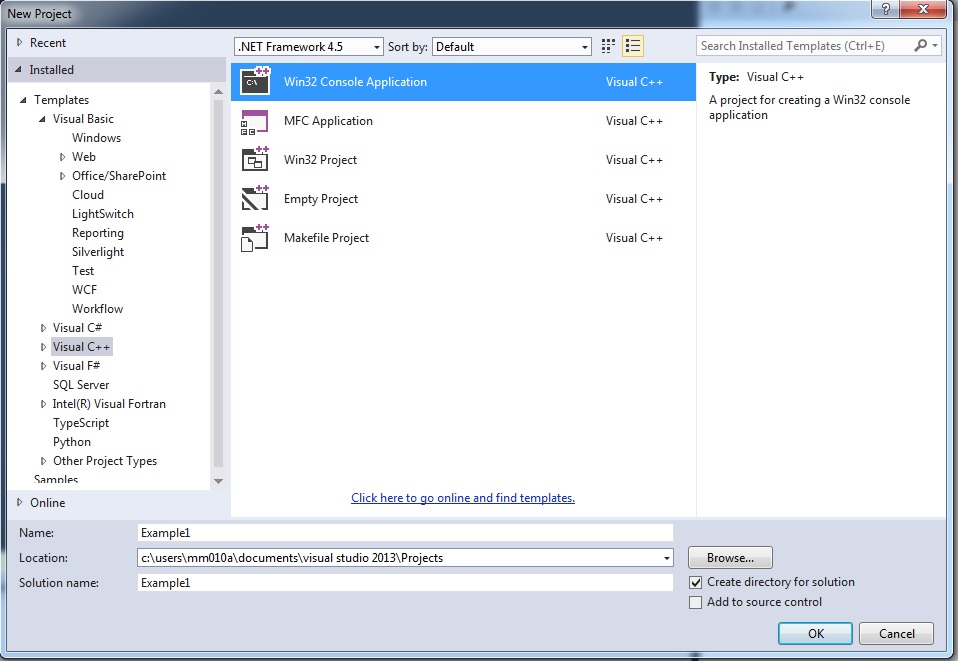
Task: Enable Add to source control checkbox
Action: pos(696,602)
